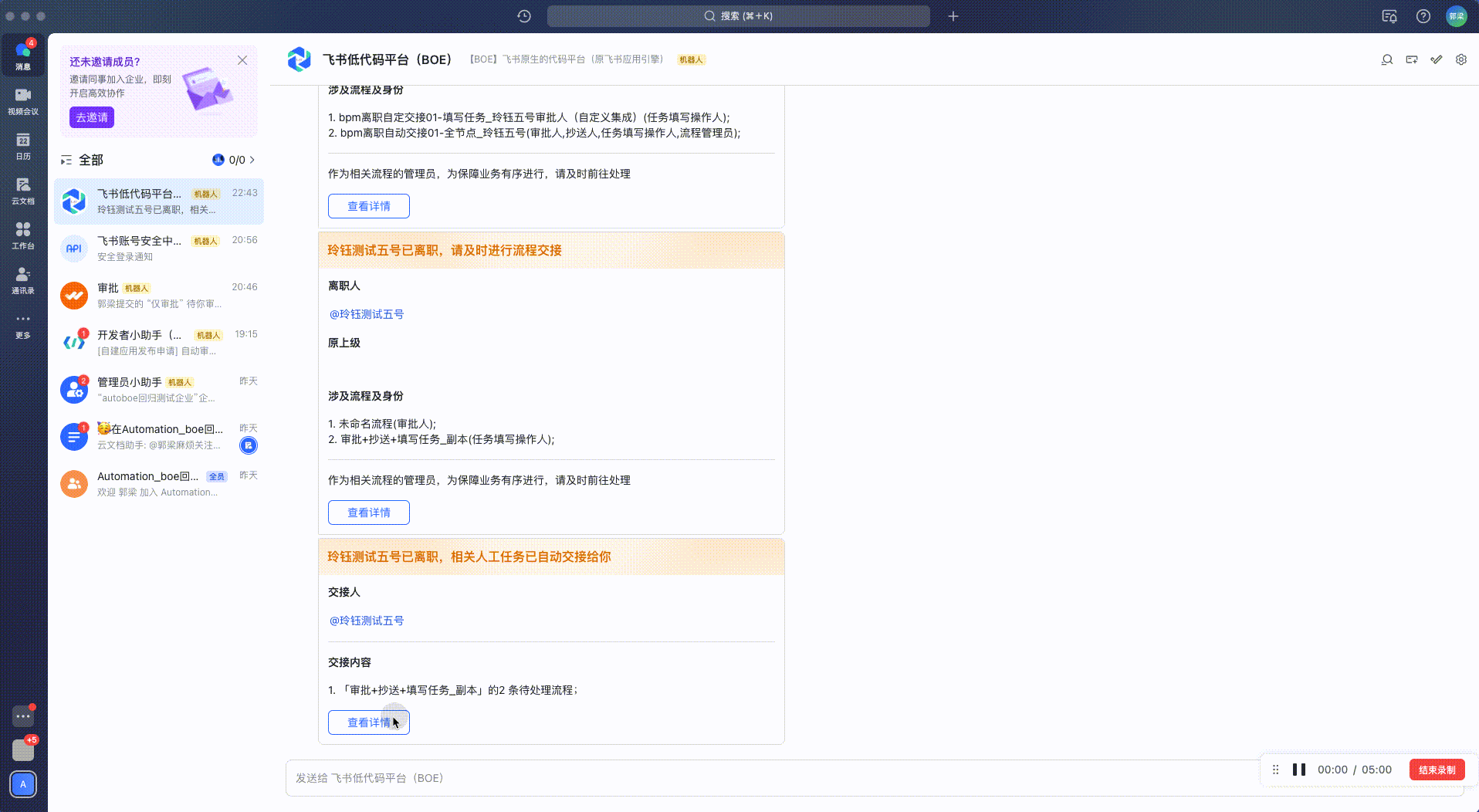The image size is (1479, 812).
Task: Click the dark dots app icon in bottom dock
Action: click(x=23, y=716)
